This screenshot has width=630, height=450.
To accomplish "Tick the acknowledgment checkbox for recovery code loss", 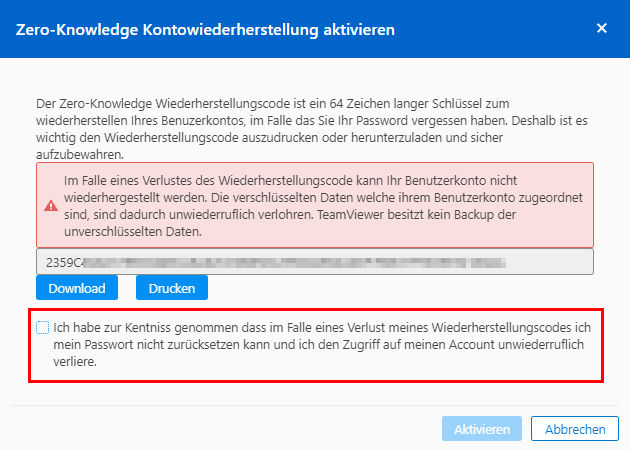I will coord(43,327).
